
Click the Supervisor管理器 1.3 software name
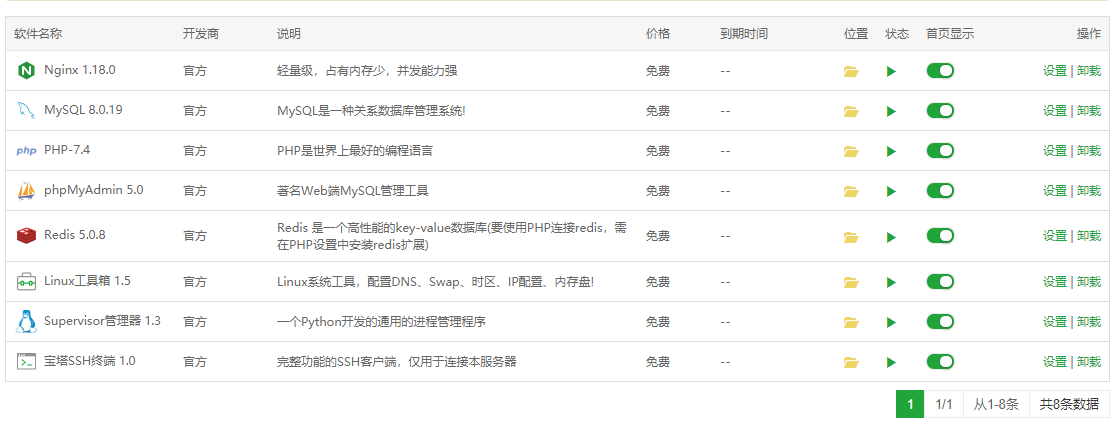102,321
